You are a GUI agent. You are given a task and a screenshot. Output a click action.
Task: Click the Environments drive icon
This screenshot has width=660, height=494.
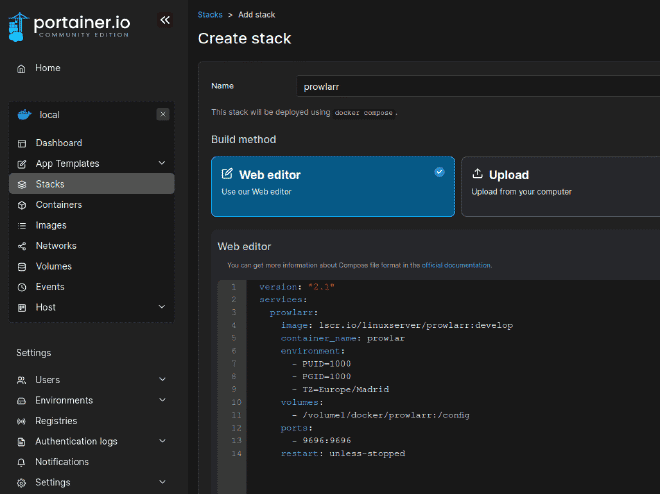click(x=21, y=401)
